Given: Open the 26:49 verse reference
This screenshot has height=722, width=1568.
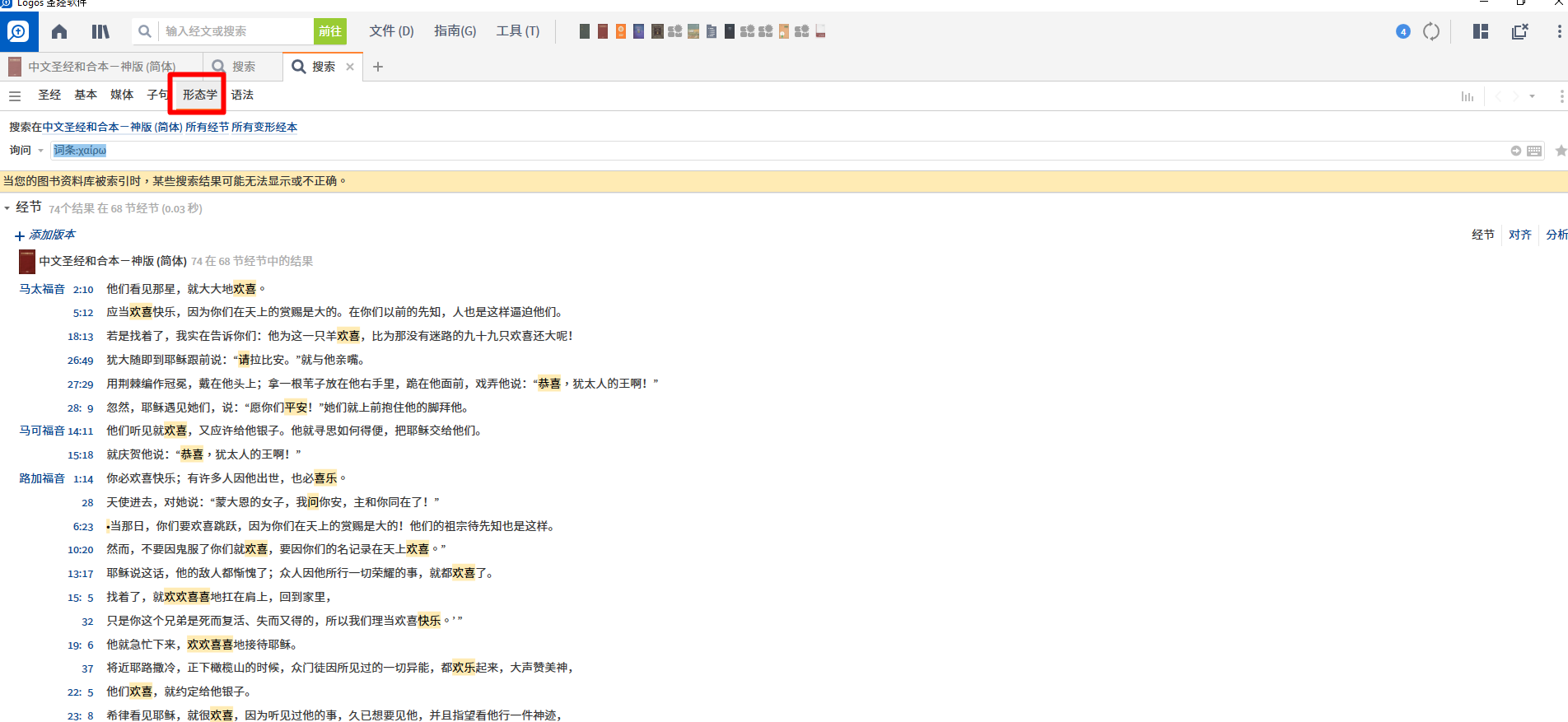Looking at the screenshot, I should pyautogui.click(x=81, y=361).
